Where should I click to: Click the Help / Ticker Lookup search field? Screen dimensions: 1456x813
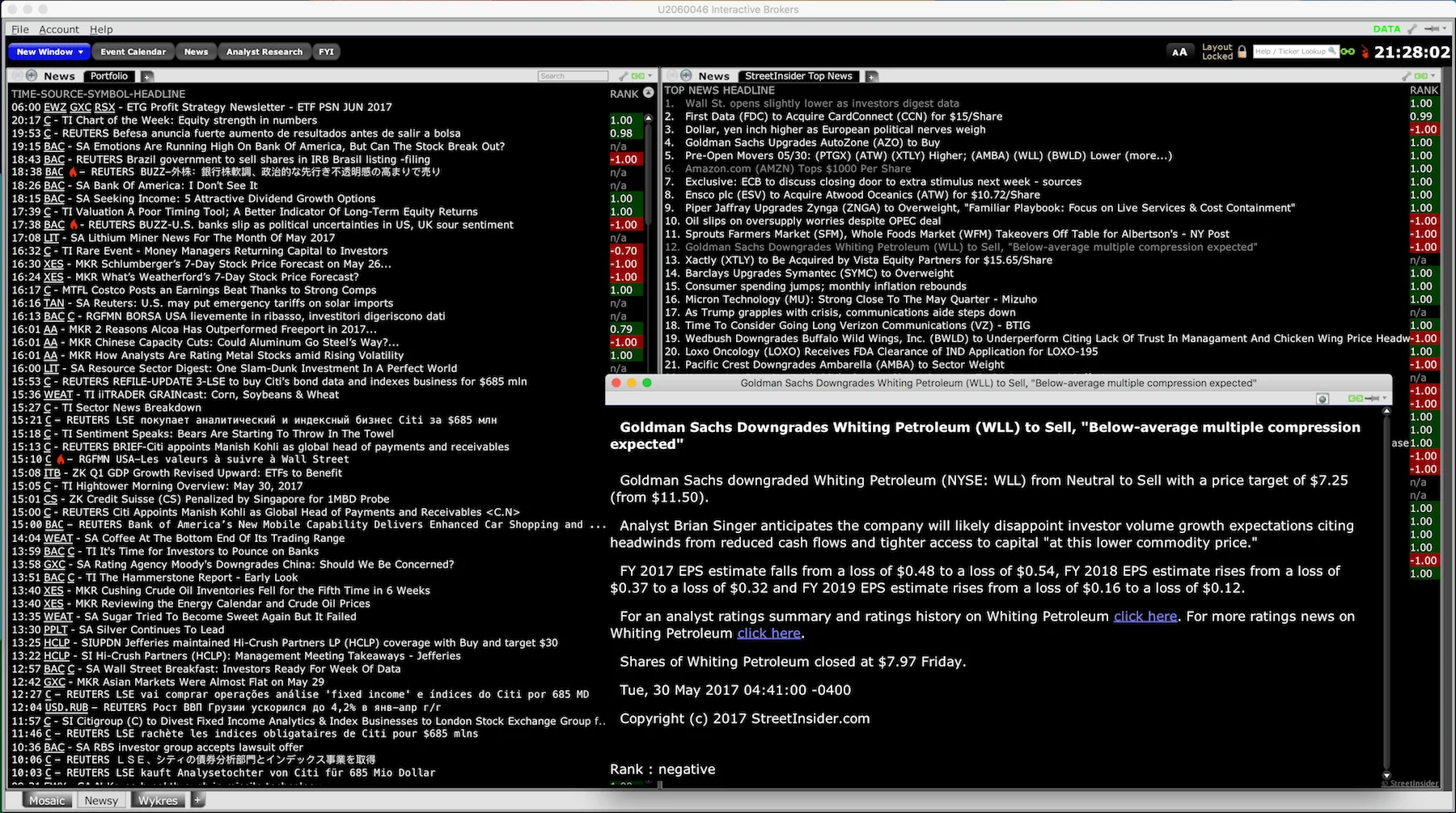(1296, 52)
